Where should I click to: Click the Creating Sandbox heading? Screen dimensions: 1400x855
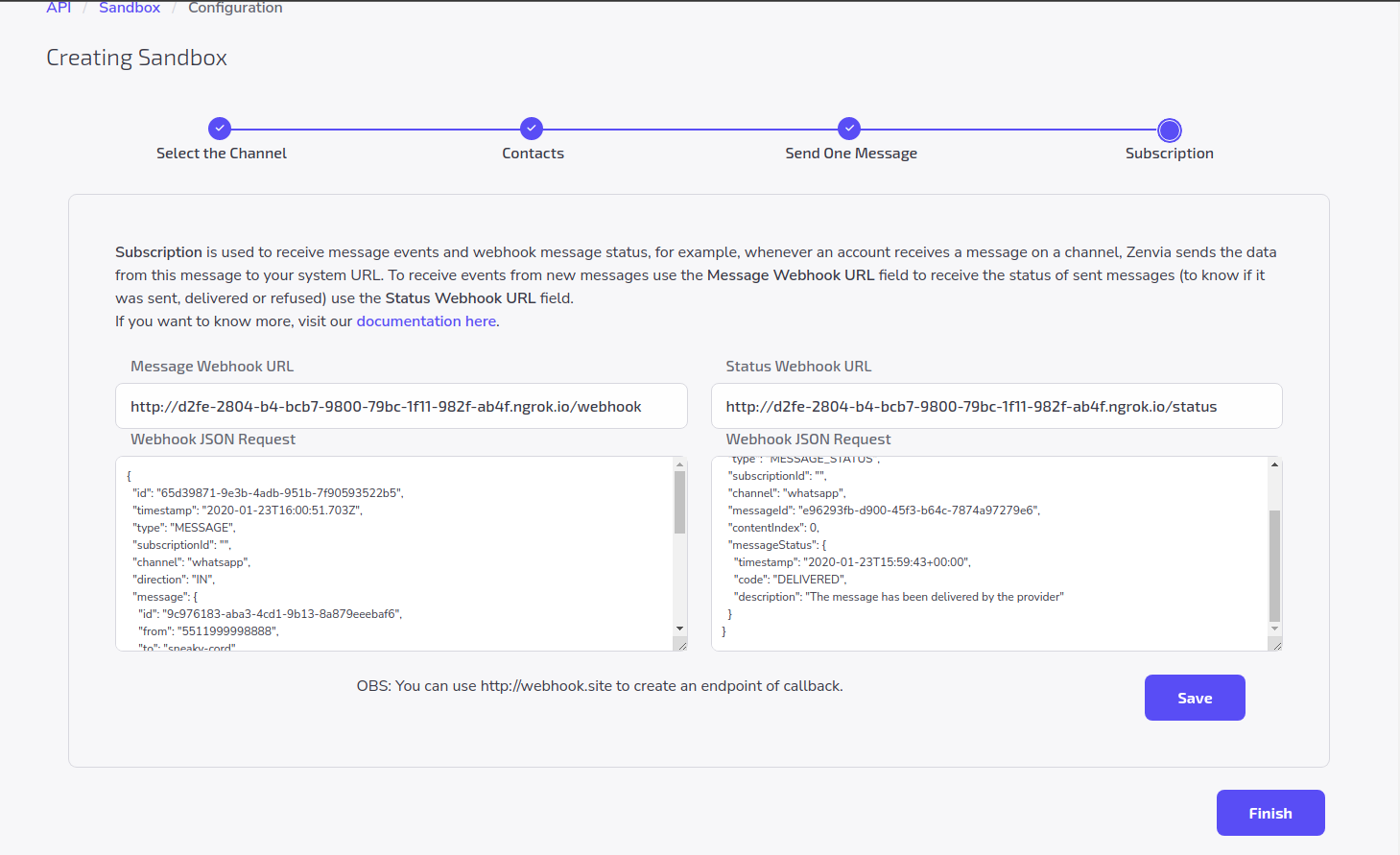[136, 58]
